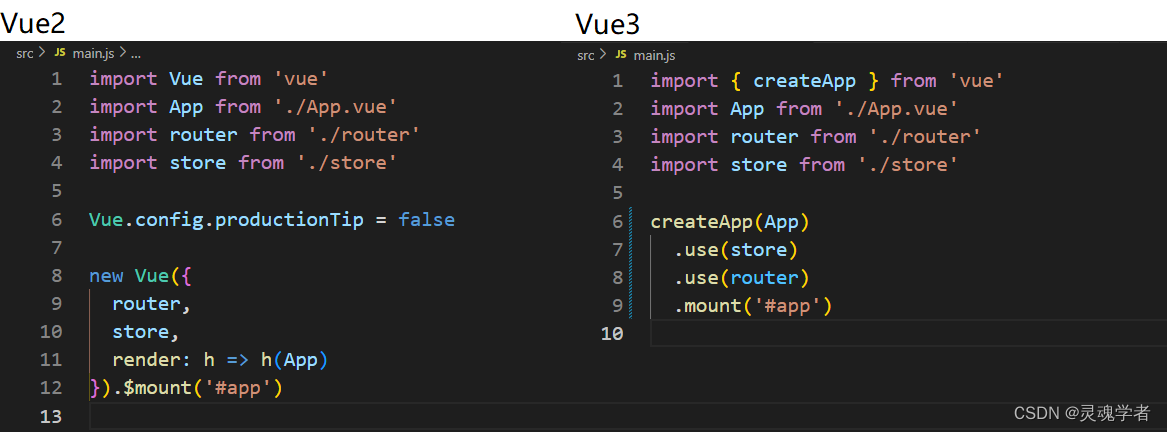
Task: Click 'router,' property on Vue2 line 9
Action: (x=152, y=304)
